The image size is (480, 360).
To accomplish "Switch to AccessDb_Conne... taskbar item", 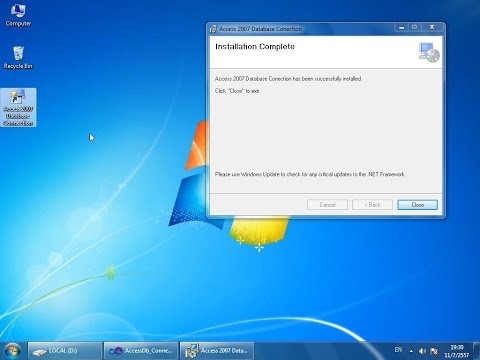I will (x=141, y=351).
